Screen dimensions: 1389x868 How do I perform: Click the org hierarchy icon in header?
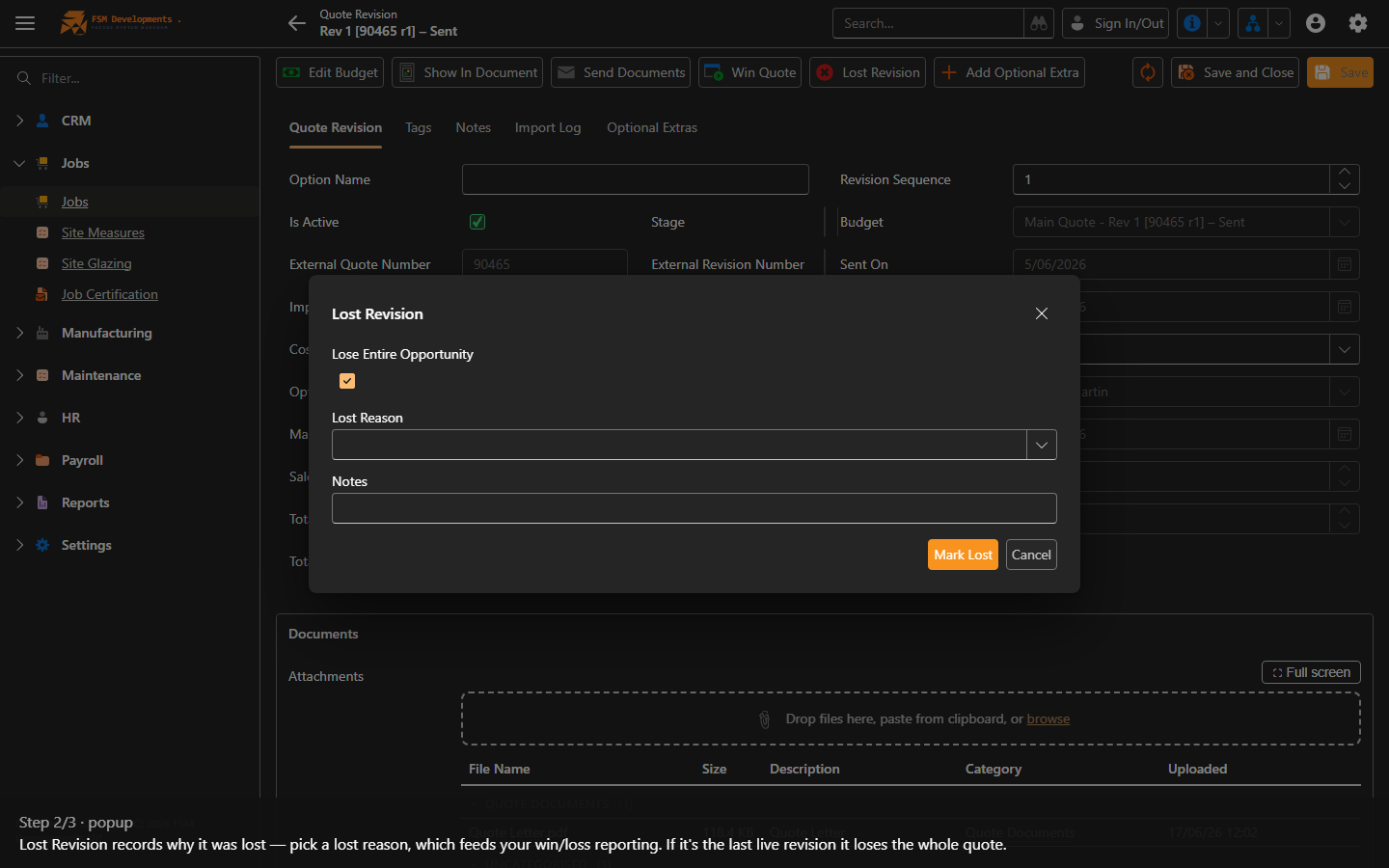pos(1253,23)
